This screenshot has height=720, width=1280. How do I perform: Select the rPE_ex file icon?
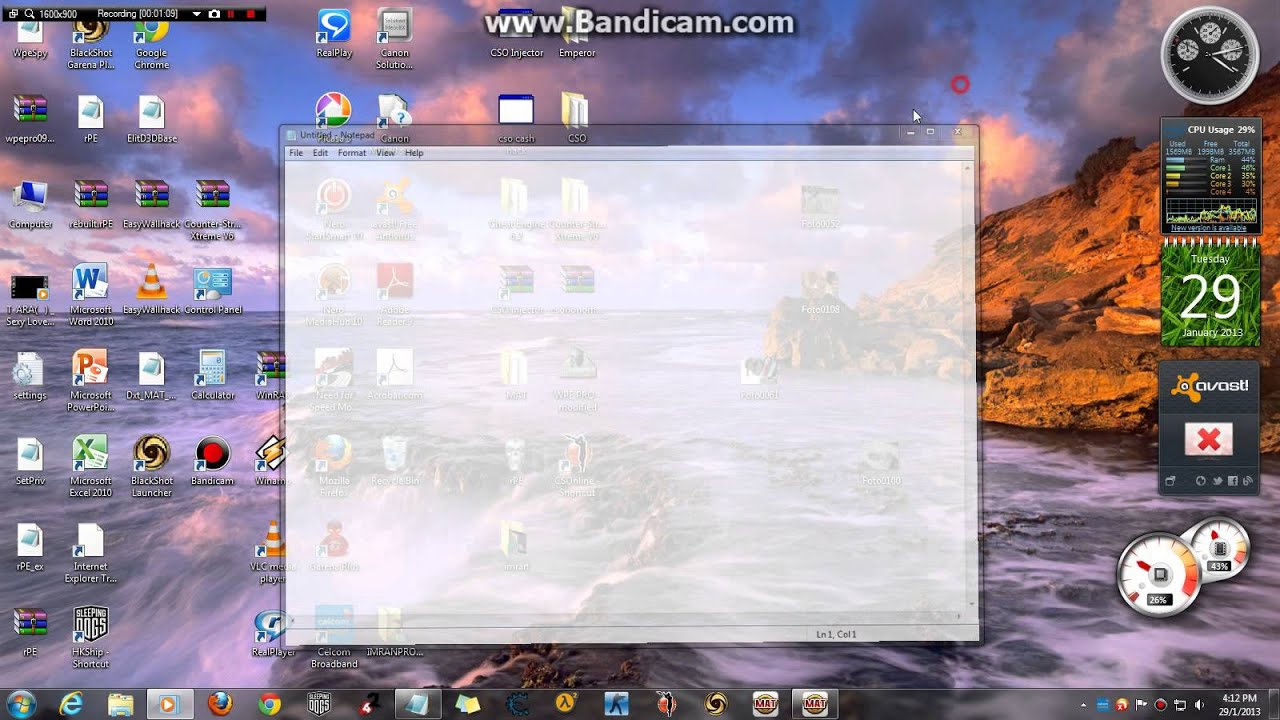click(30, 547)
